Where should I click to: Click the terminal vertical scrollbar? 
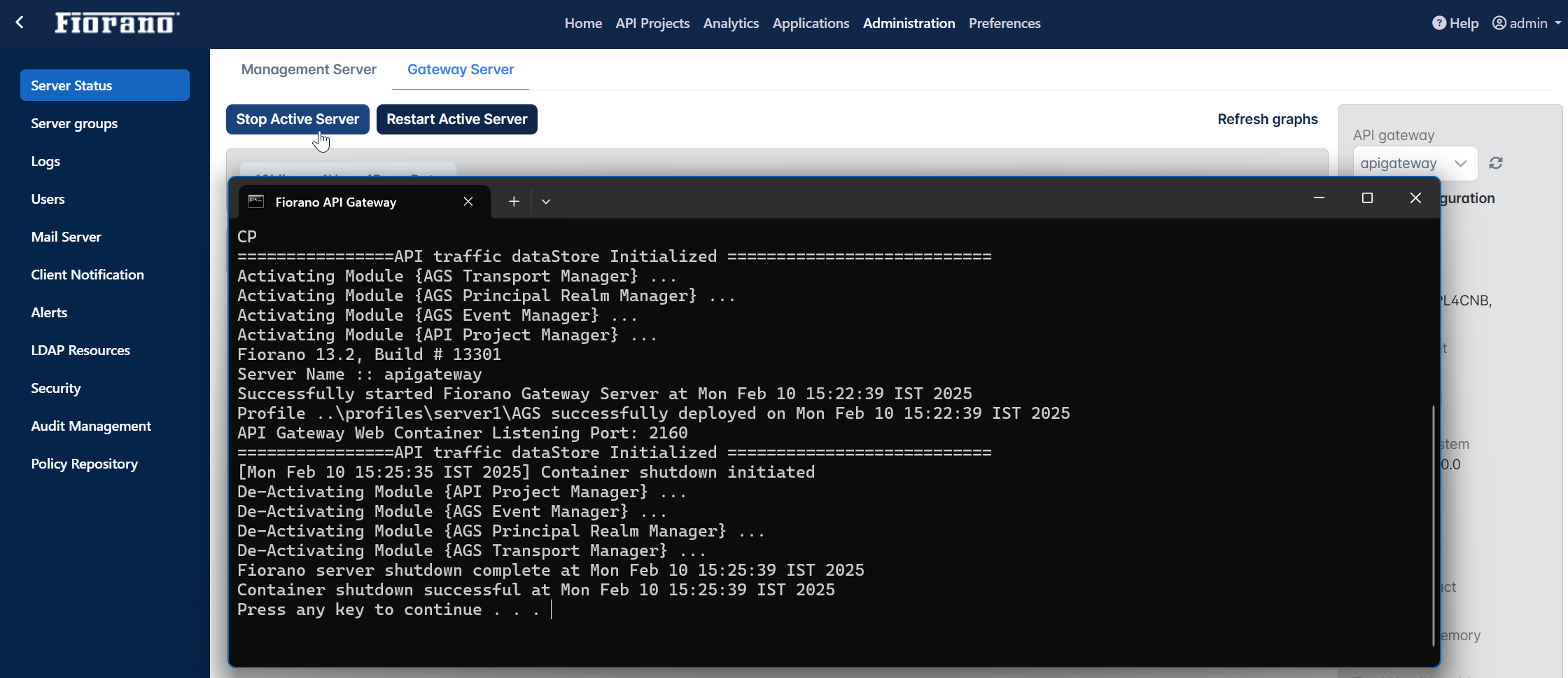[x=1434, y=525]
